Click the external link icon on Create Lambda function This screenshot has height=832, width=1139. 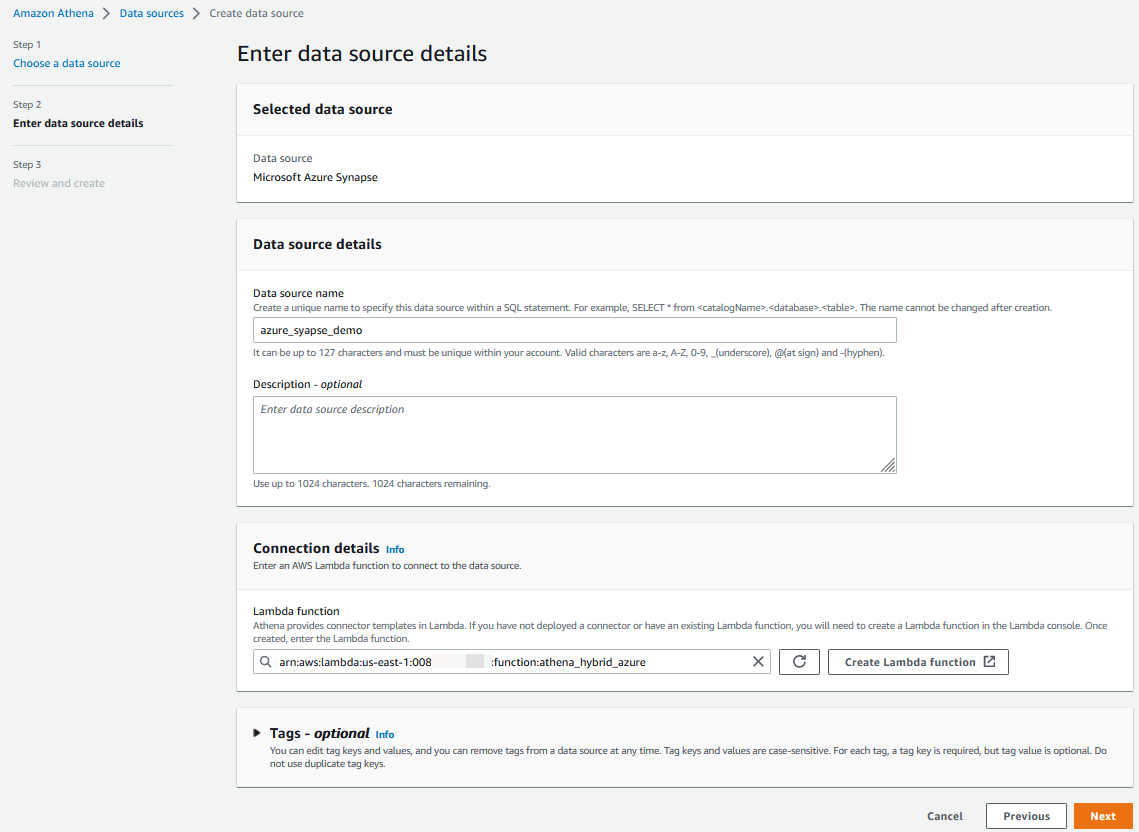click(x=989, y=662)
